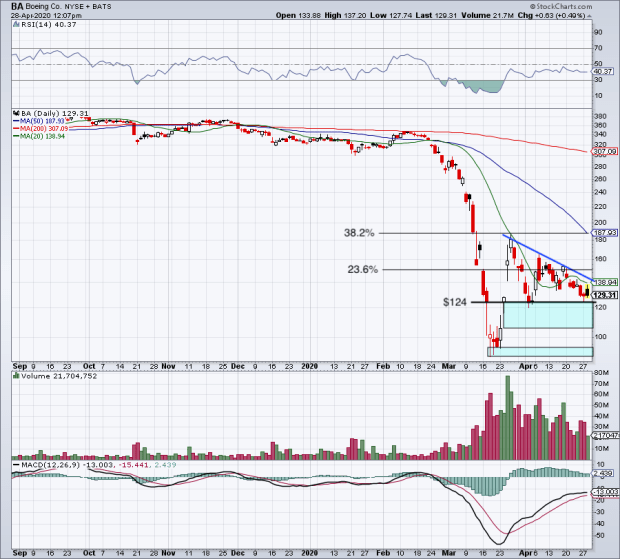
Task: Click the upper cyan gap zone box
Action: coord(548,315)
